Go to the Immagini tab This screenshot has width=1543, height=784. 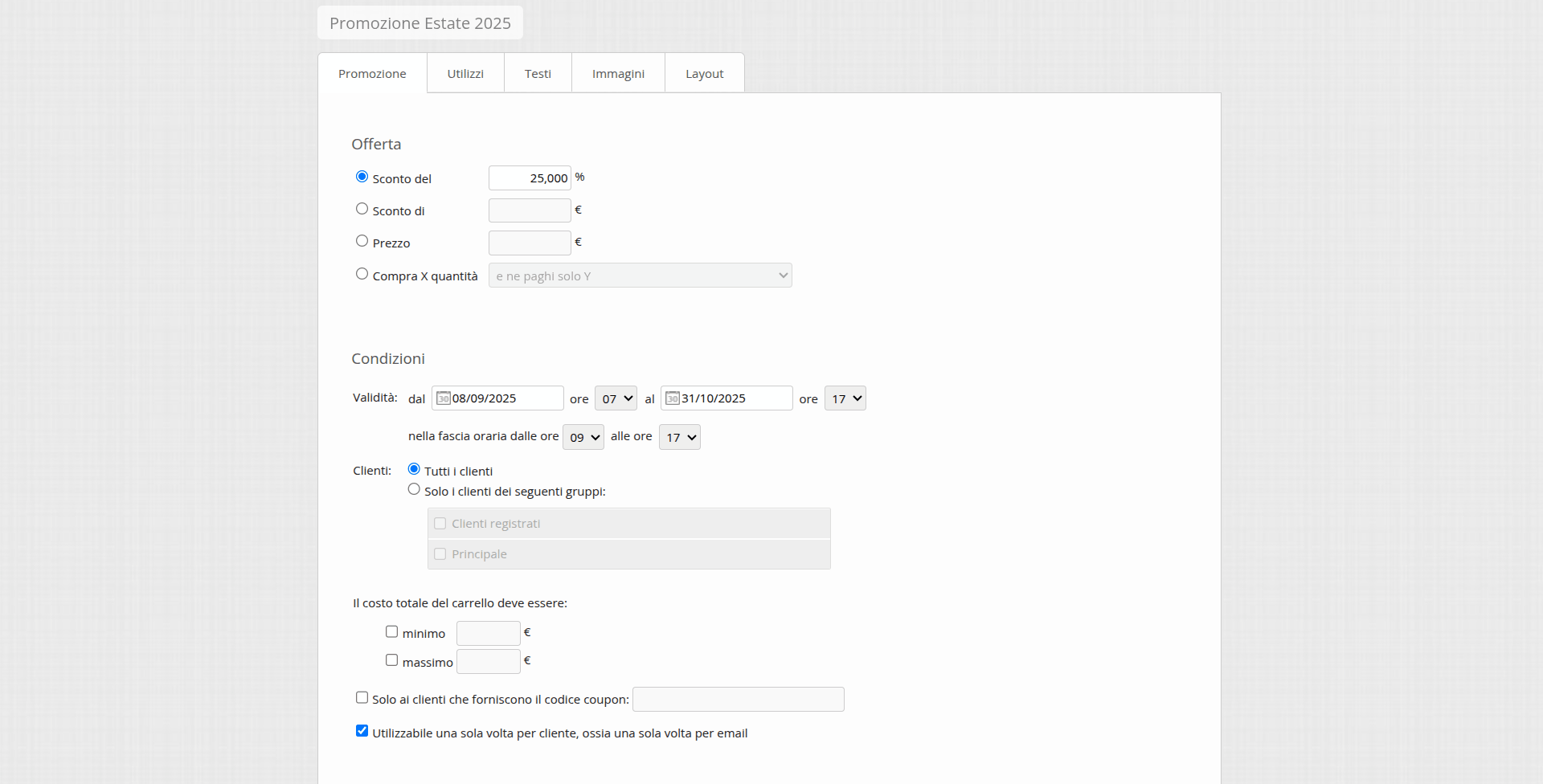click(618, 74)
